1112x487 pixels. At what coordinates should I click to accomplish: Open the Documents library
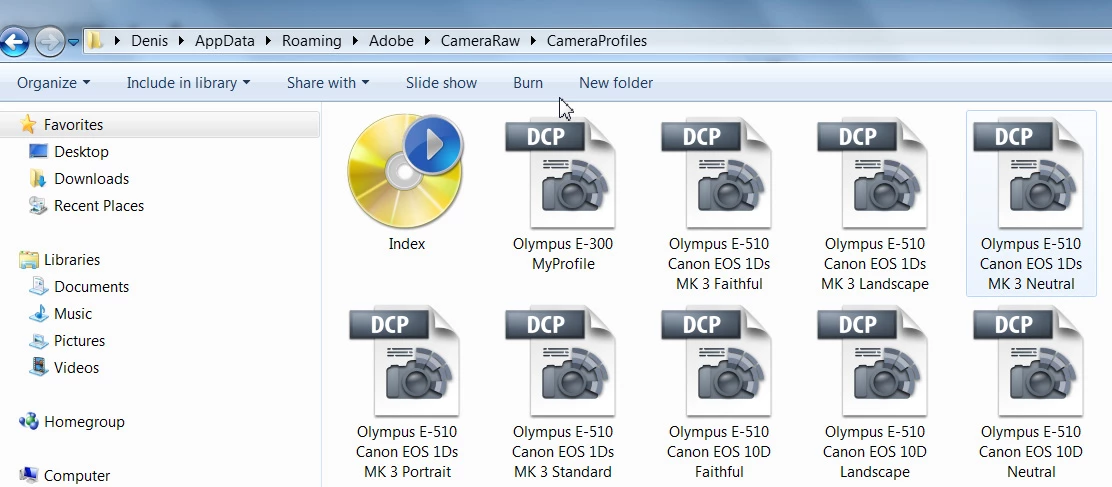91,286
